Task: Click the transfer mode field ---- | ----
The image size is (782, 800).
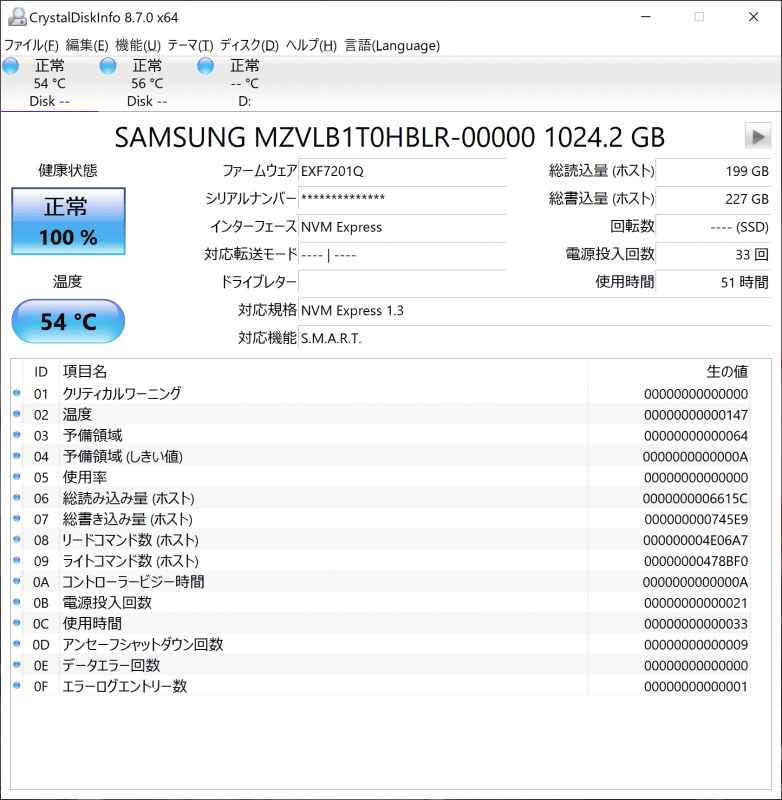Action: (x=402, y=255)
